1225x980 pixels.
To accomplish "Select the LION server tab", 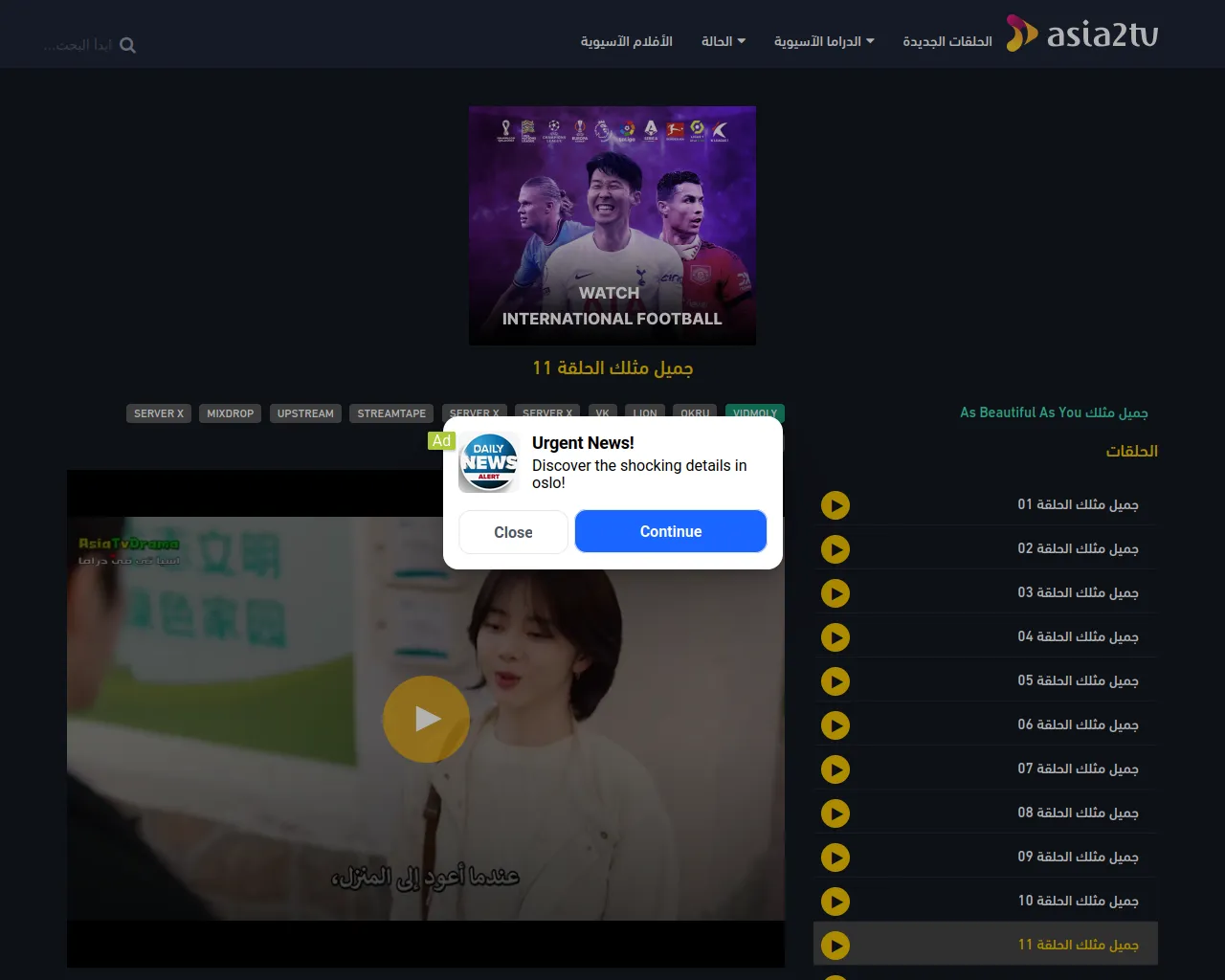I will click(645, 412).
